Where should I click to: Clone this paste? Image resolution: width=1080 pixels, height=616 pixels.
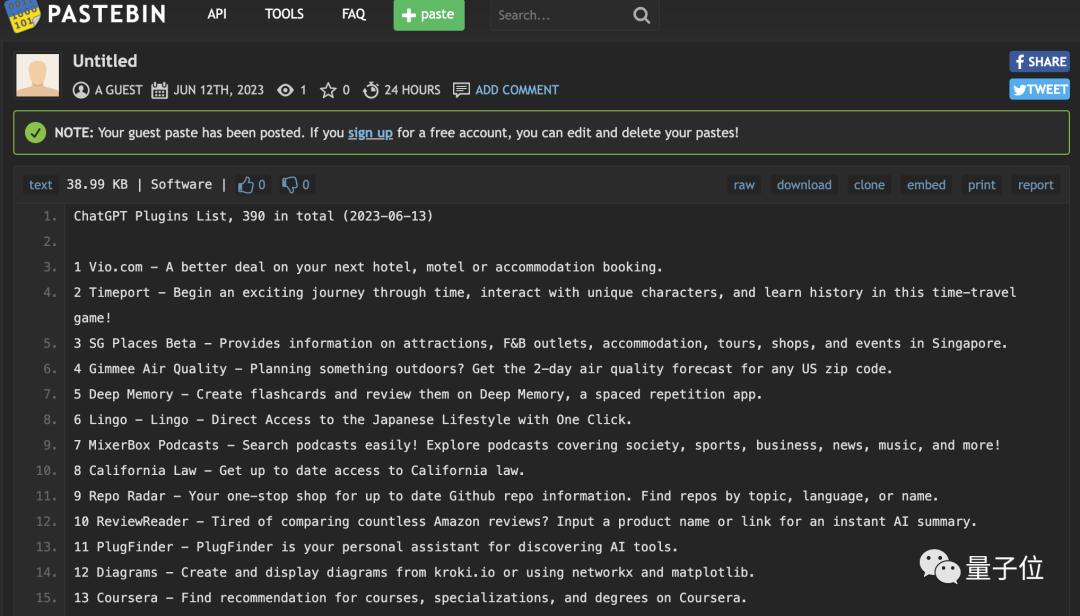click(x=869, y=185)
